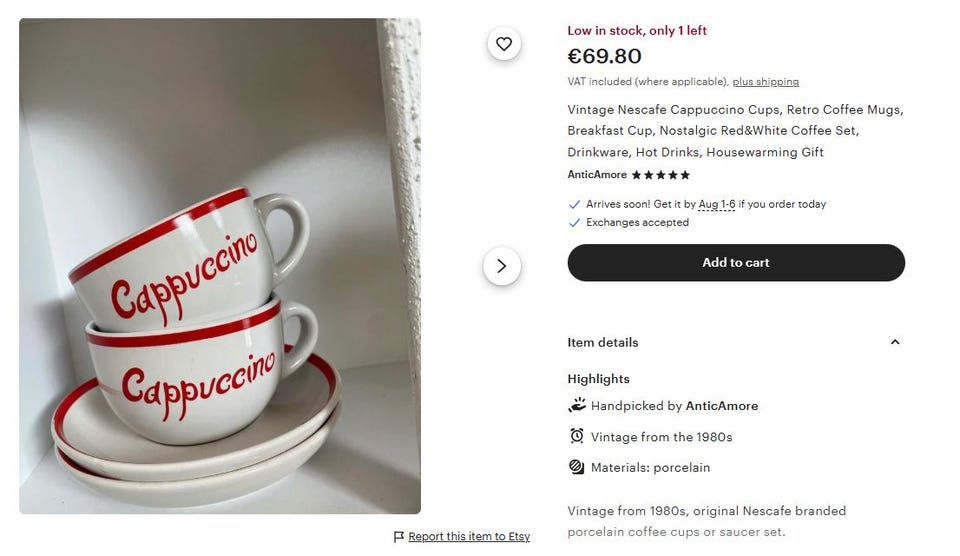This screenshot has width=960, height=556.
Task: Click the materials icon beside porcelain
Action: tap(576, 467)
